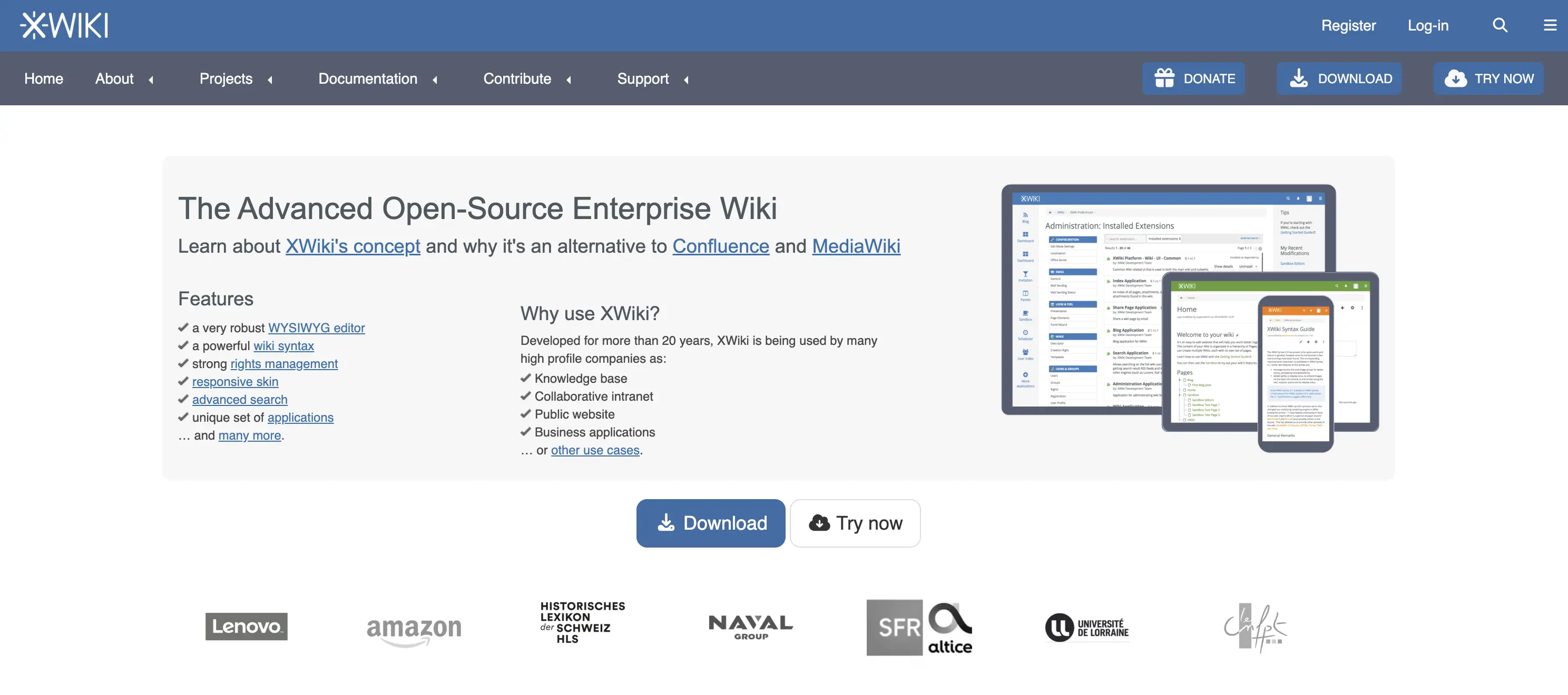The width and height of the screenshot is (1568, 695).
Task: Click the white Try now button
Action: pos(855,523)
